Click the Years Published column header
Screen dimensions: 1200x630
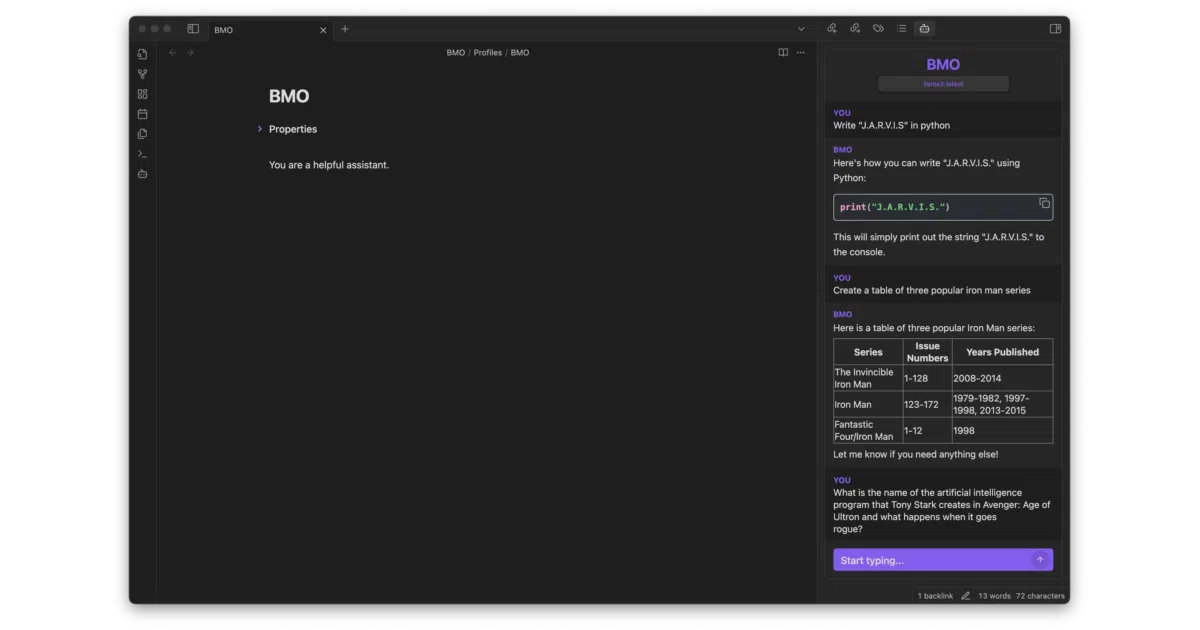click(1002, 352)
